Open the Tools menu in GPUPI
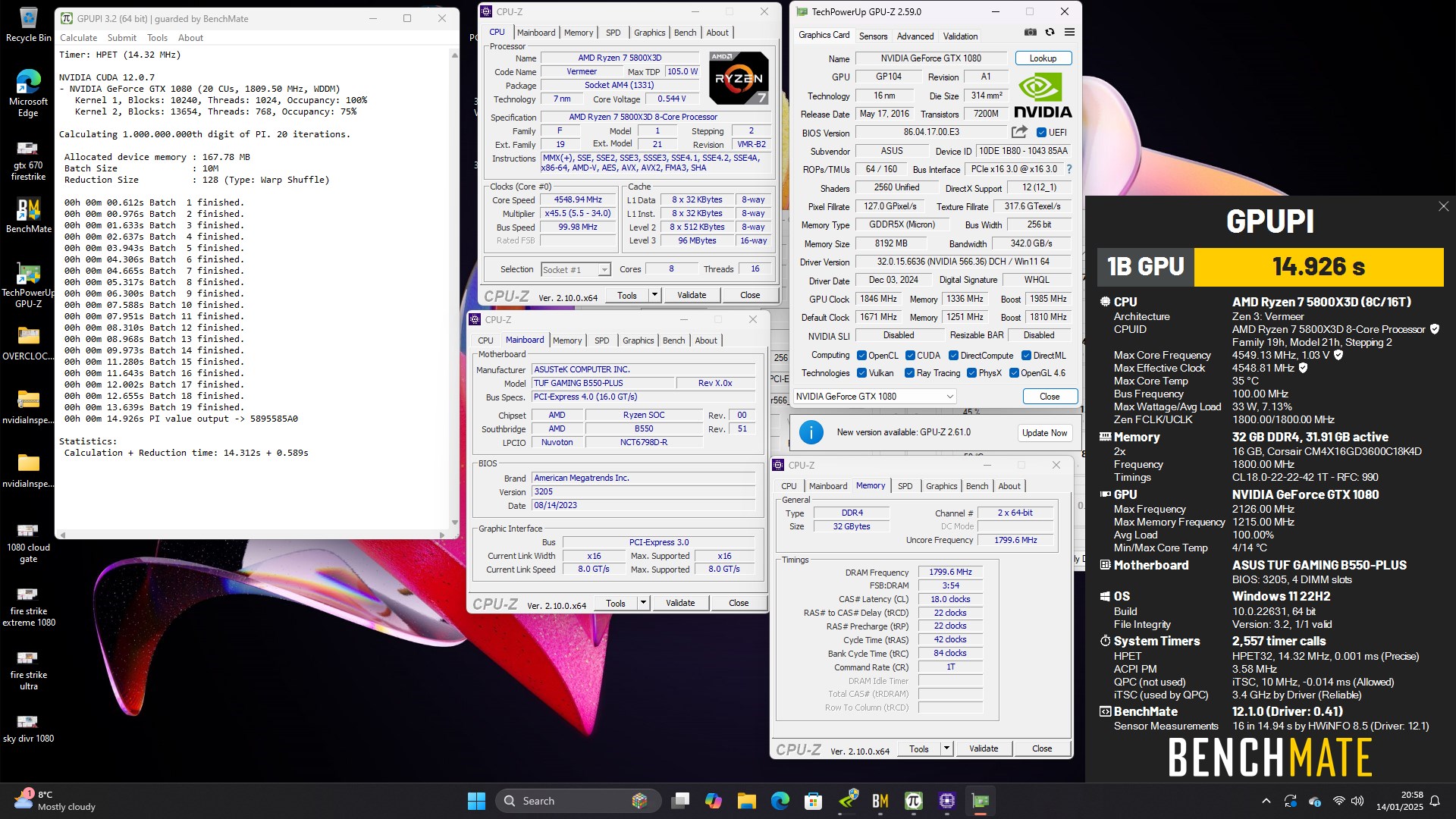 coord(157,38)
